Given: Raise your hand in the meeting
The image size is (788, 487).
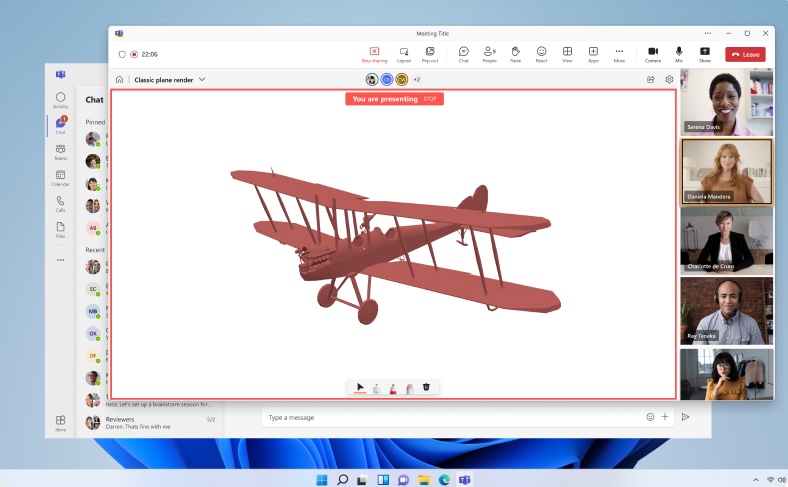Looking at the screenshot, I should pos(516,54).
